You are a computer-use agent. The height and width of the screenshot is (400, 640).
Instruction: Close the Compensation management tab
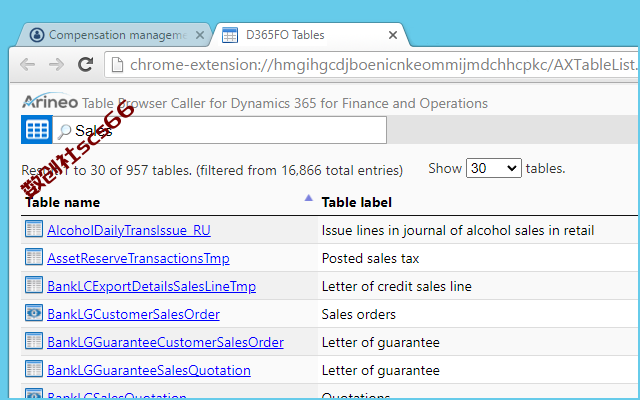pos(200,36)
